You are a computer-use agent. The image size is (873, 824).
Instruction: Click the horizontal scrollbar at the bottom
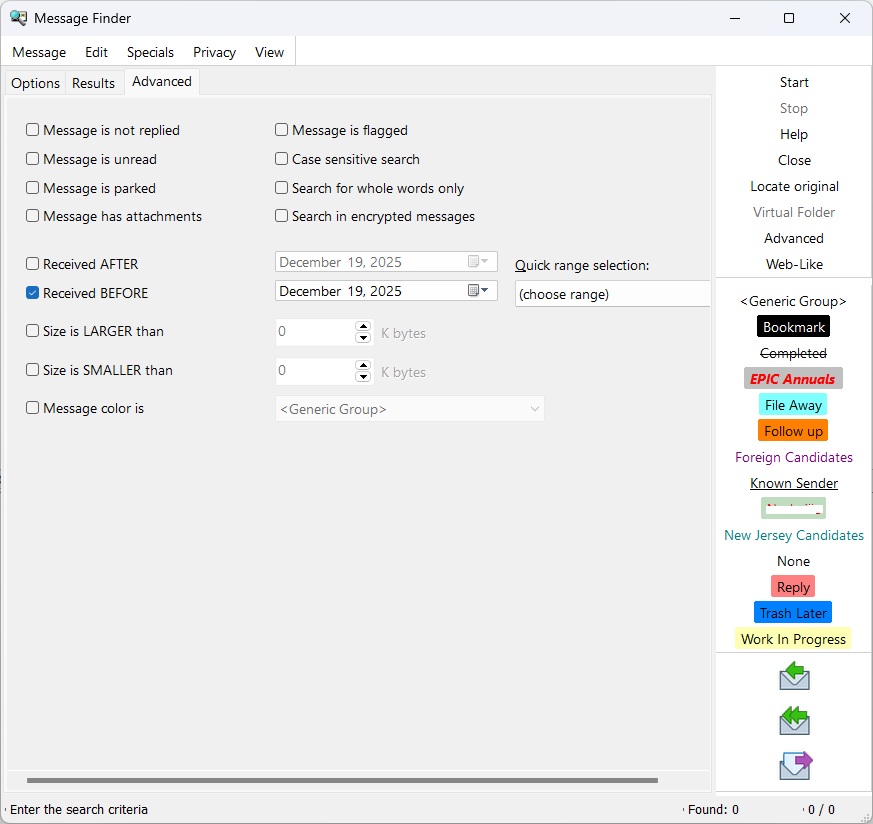coord(342,780)
